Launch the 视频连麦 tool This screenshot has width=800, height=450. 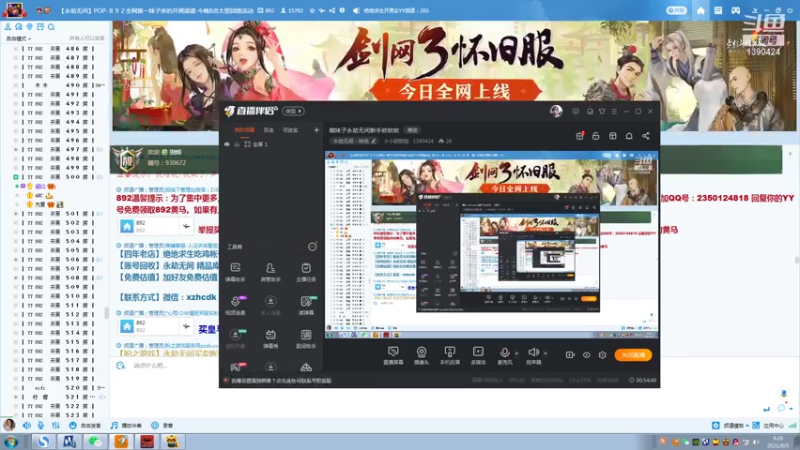click(235, 305)
